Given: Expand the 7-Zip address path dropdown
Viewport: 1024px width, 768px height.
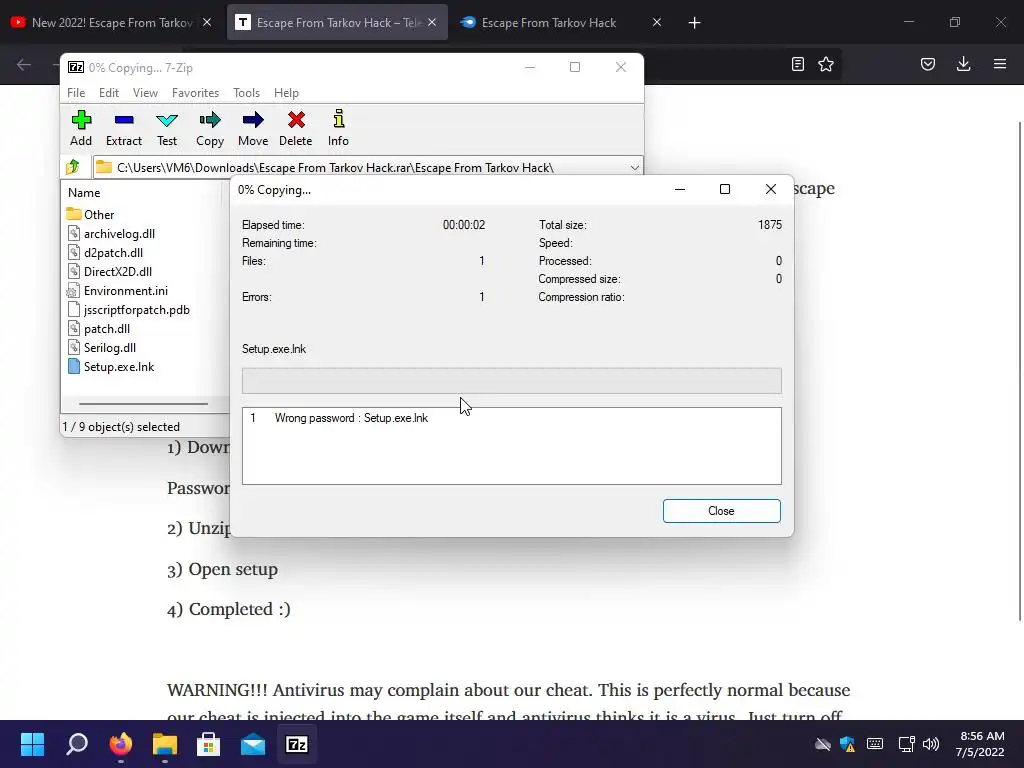Looking at the screenshot, I should [x=634, y=168].
